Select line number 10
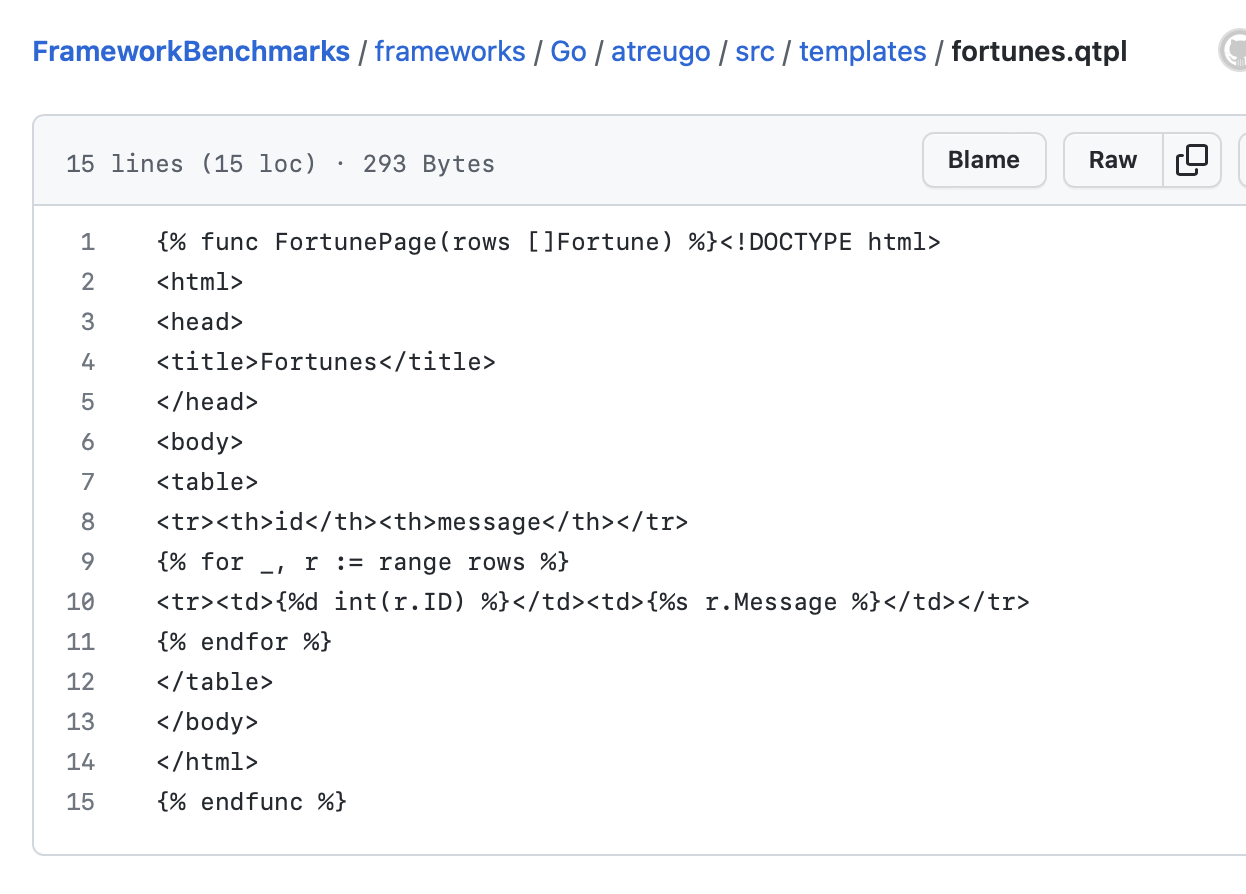The width and height of the screenshot is (1246, 894). point(81,602)
